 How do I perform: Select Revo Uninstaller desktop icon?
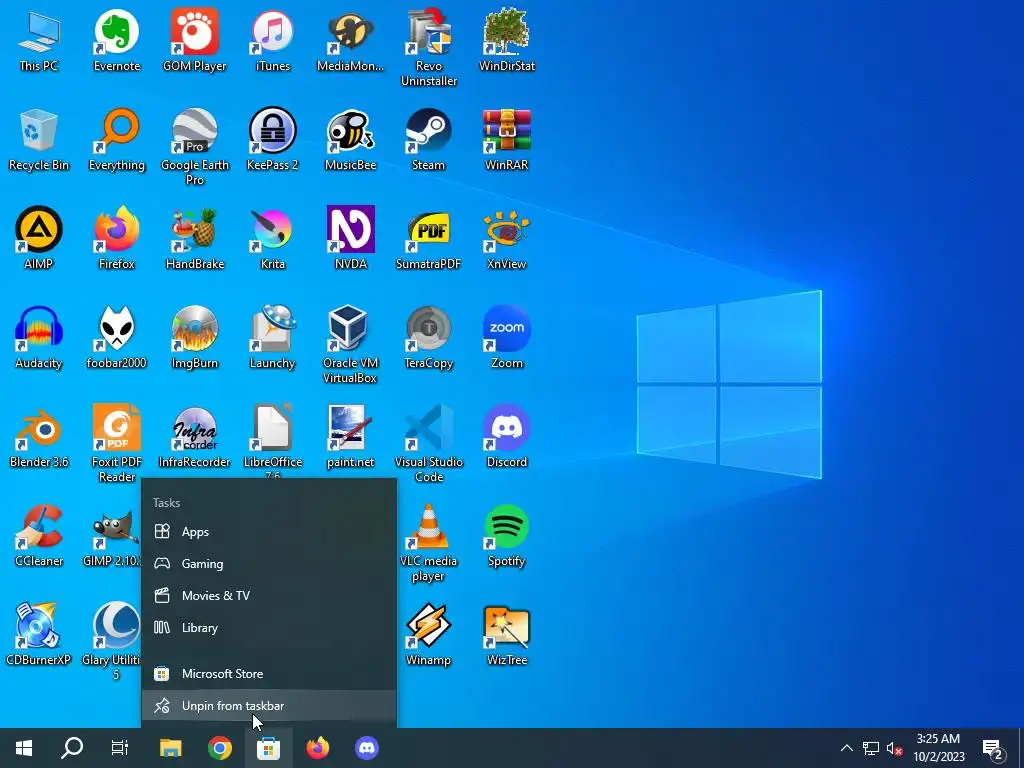[x=429, y=47]
